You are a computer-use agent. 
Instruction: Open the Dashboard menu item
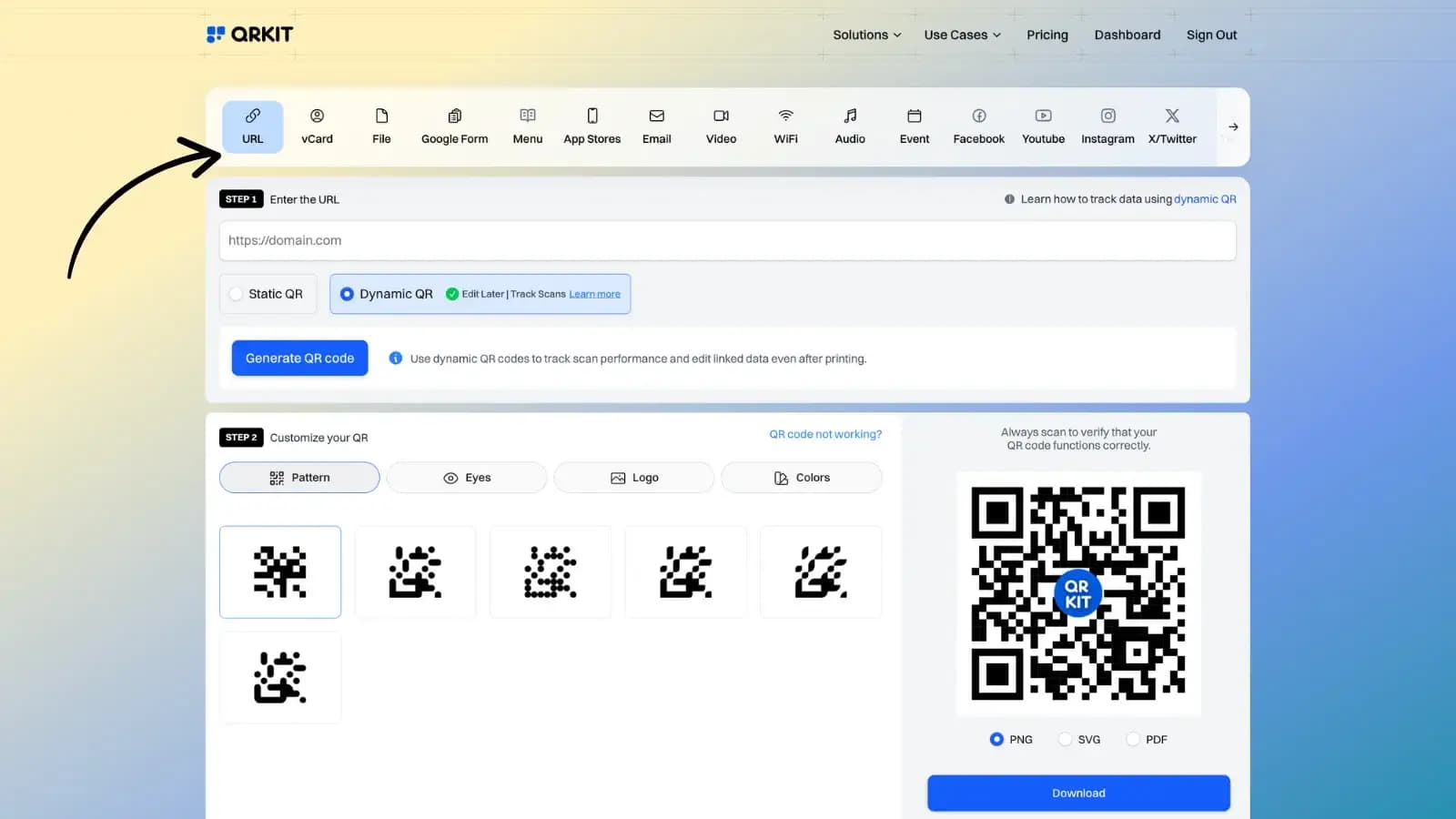tap(1127, 35)
